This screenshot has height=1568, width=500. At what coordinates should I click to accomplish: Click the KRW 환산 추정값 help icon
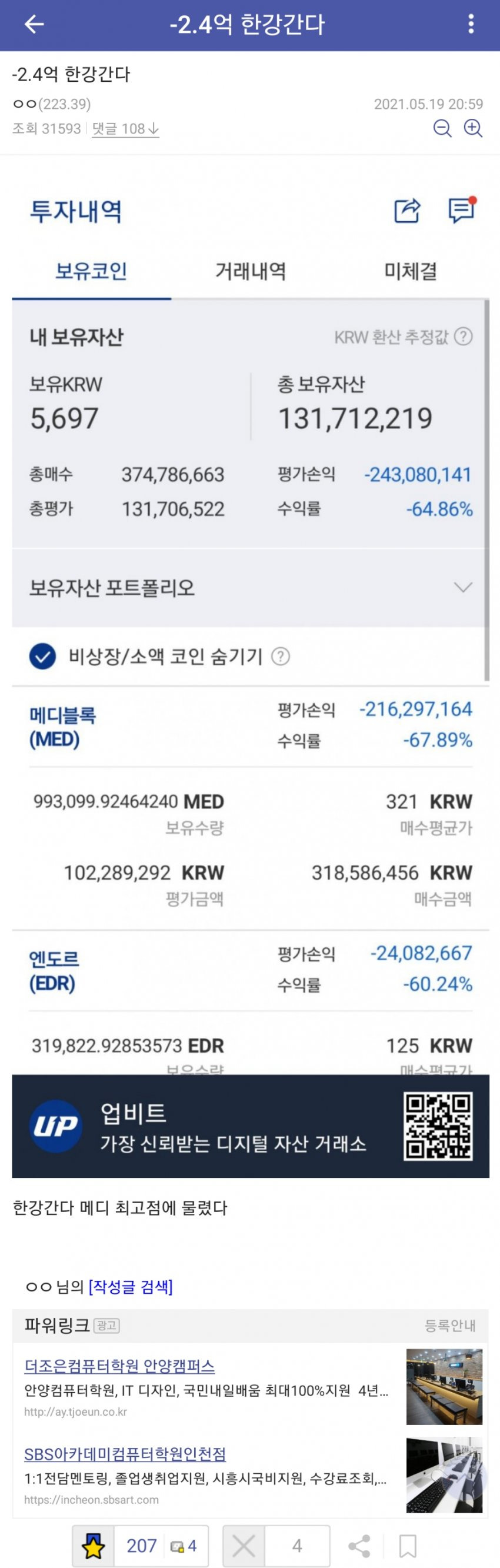point(464,337)
